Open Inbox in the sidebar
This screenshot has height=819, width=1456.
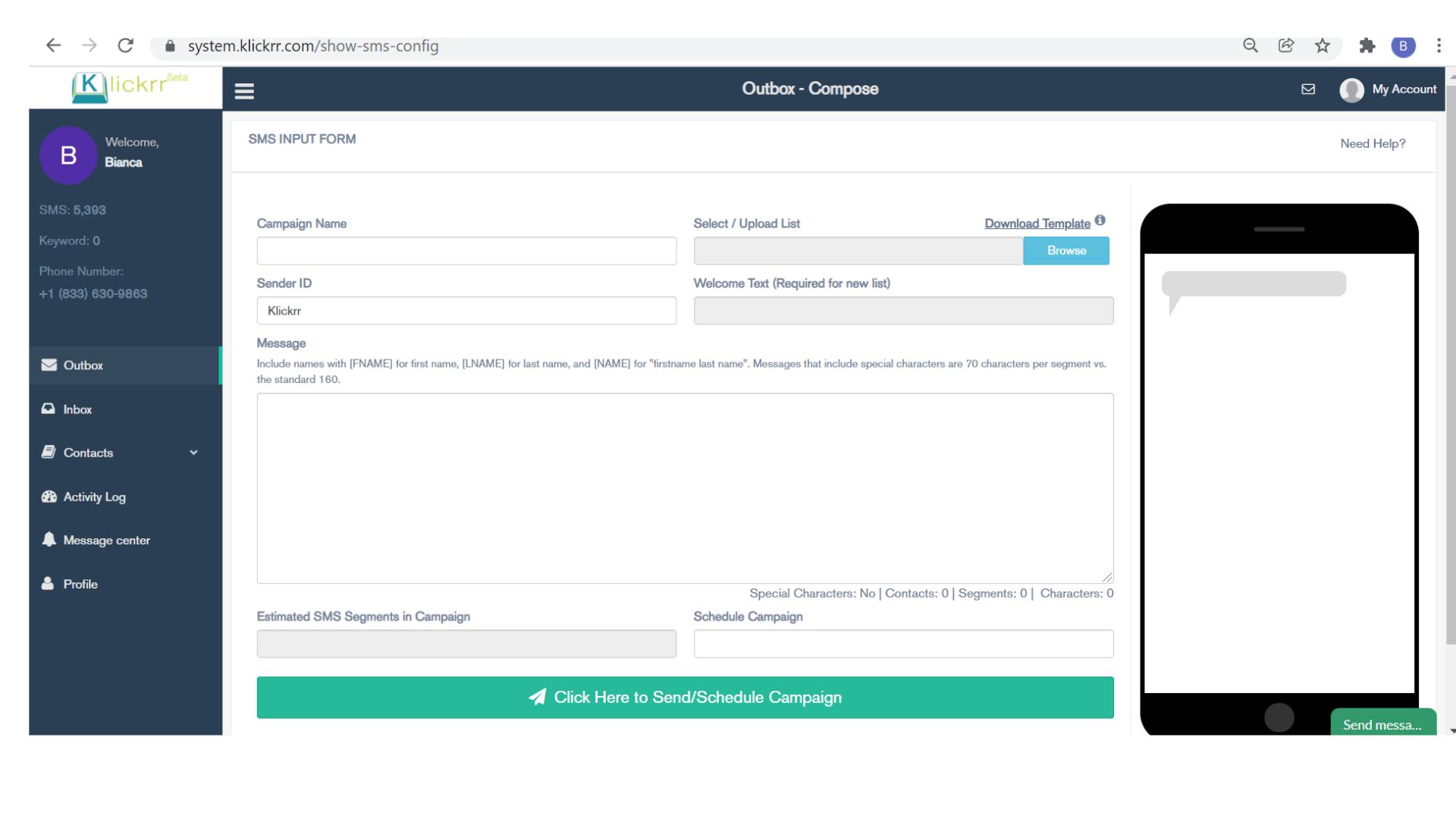point(77,409)
